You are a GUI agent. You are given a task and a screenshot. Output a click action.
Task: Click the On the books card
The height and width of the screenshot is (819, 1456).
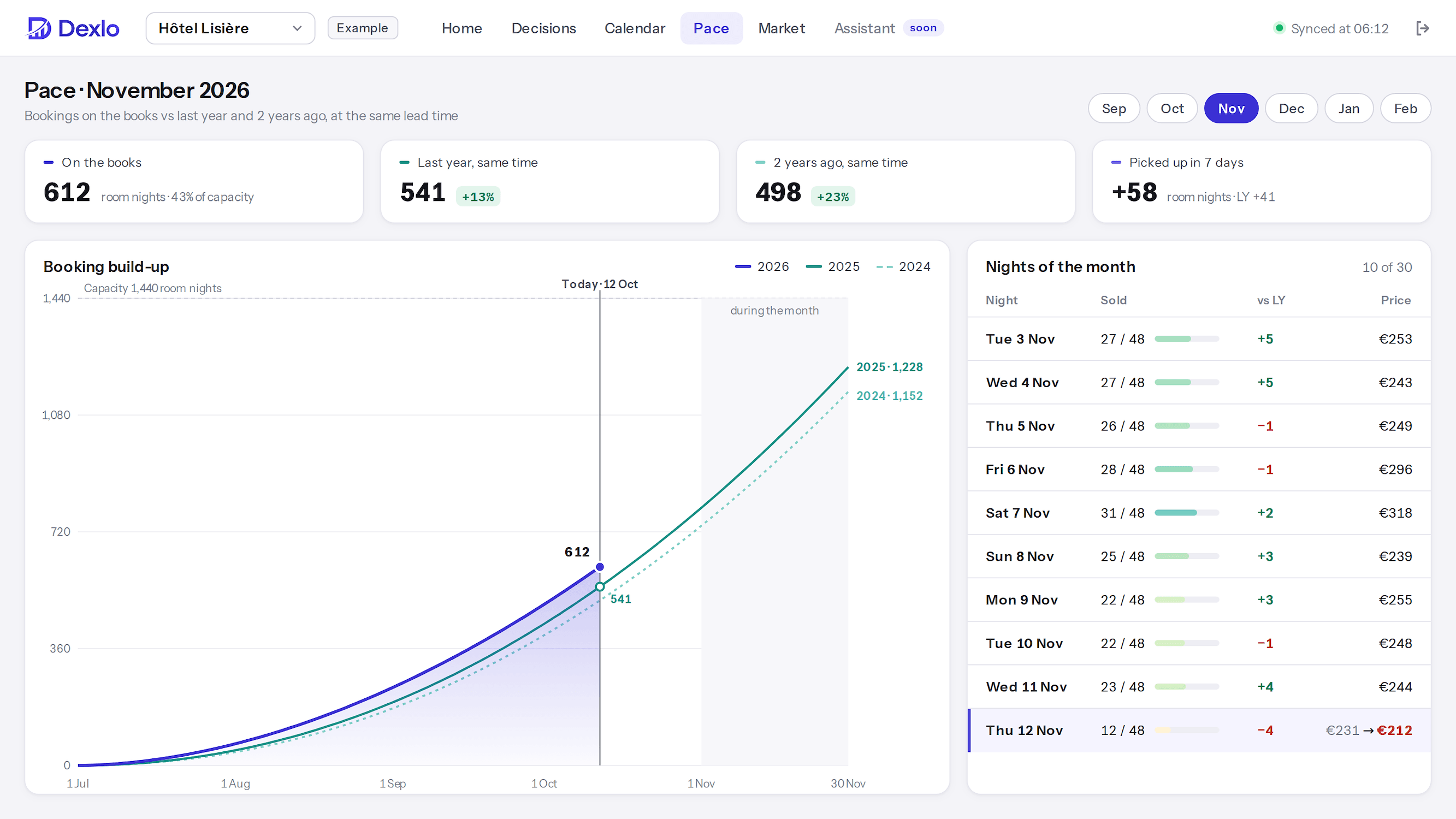(194, 181)
